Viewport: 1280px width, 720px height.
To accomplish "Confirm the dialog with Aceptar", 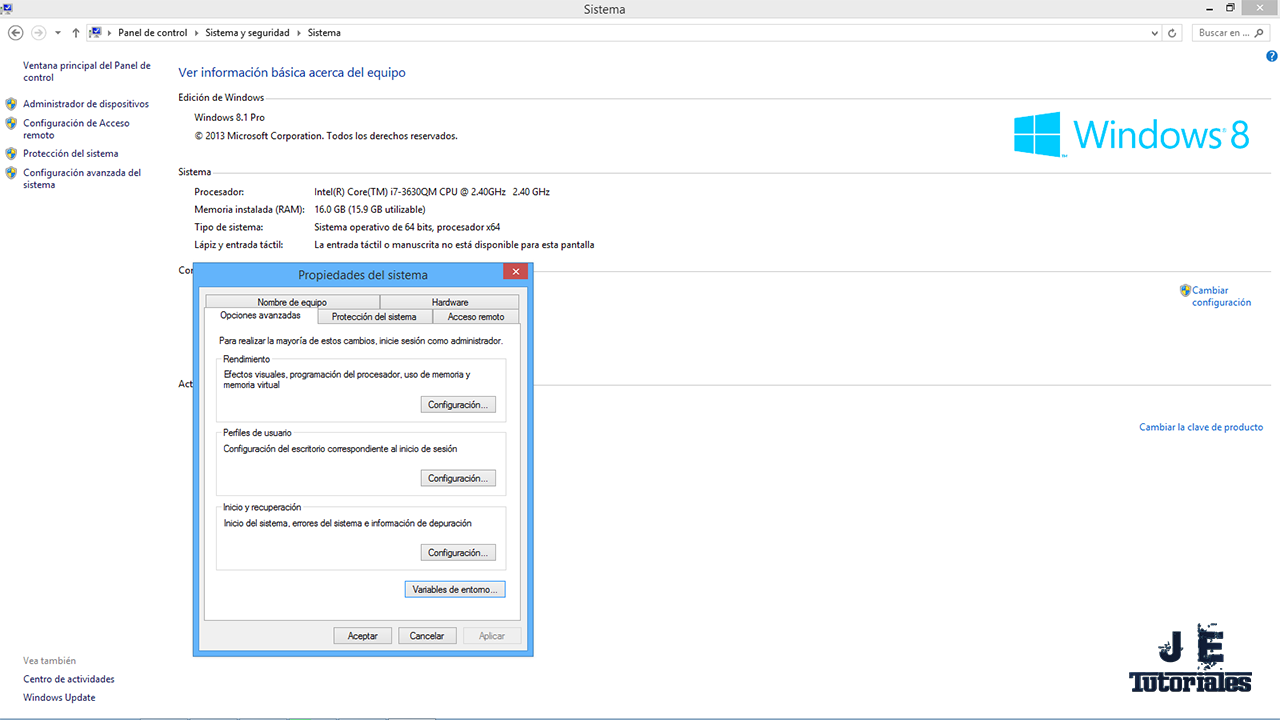I will click(363, 636).
